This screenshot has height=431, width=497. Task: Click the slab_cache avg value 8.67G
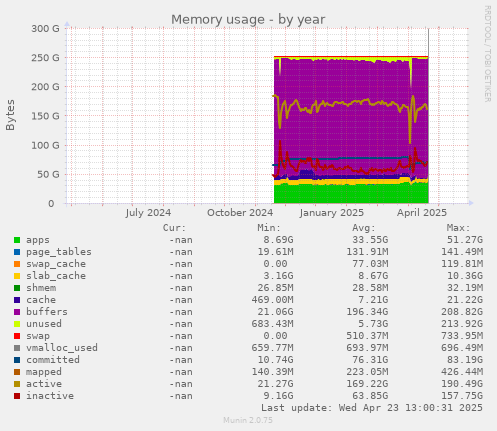[373, 276]
